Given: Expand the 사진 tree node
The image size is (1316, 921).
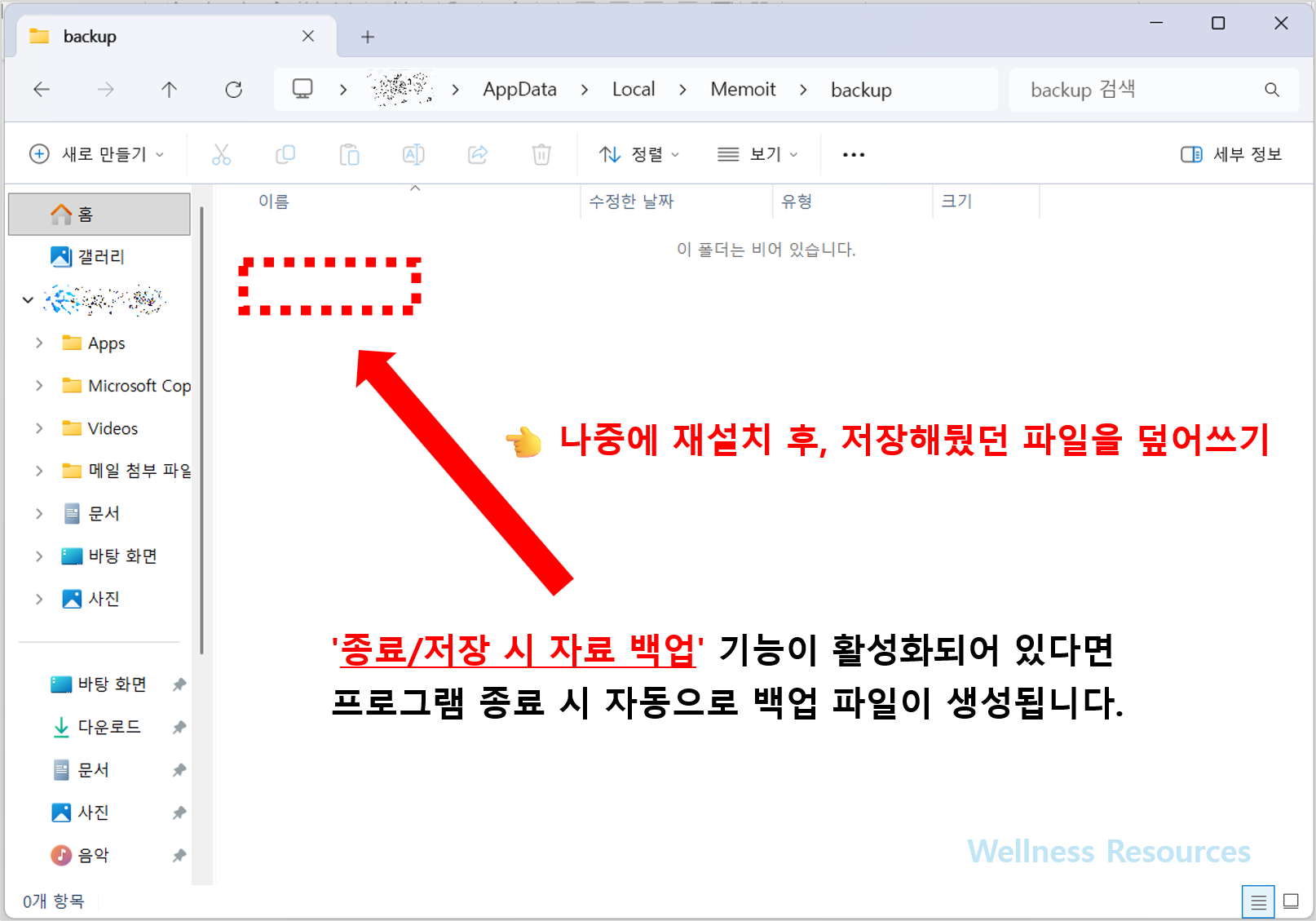Looking at the screenshot, I should pos(39,599).
